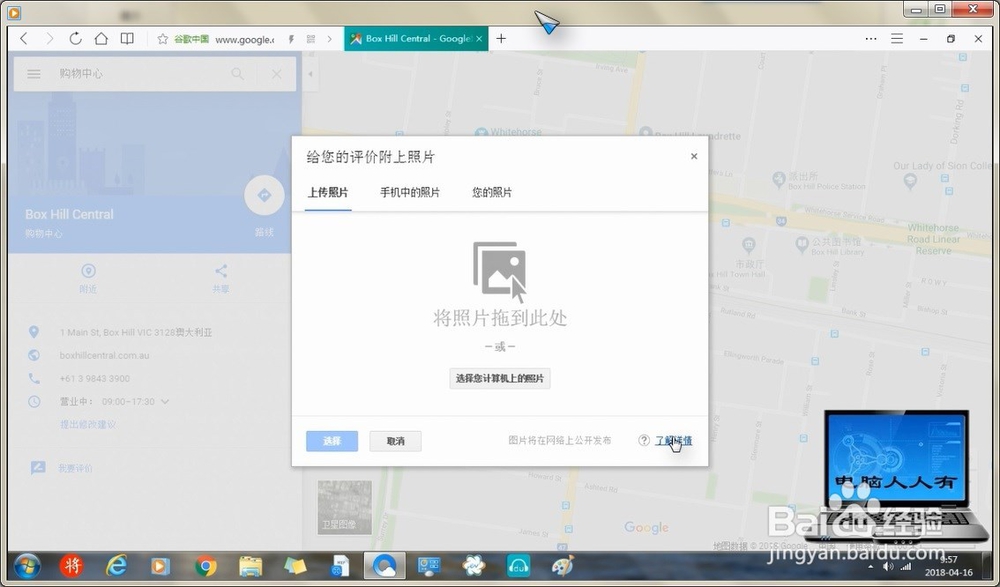Expand the address bar chevron arrow
The height and width of the screenshot is (587, 1000).
(x=330, y=39)
